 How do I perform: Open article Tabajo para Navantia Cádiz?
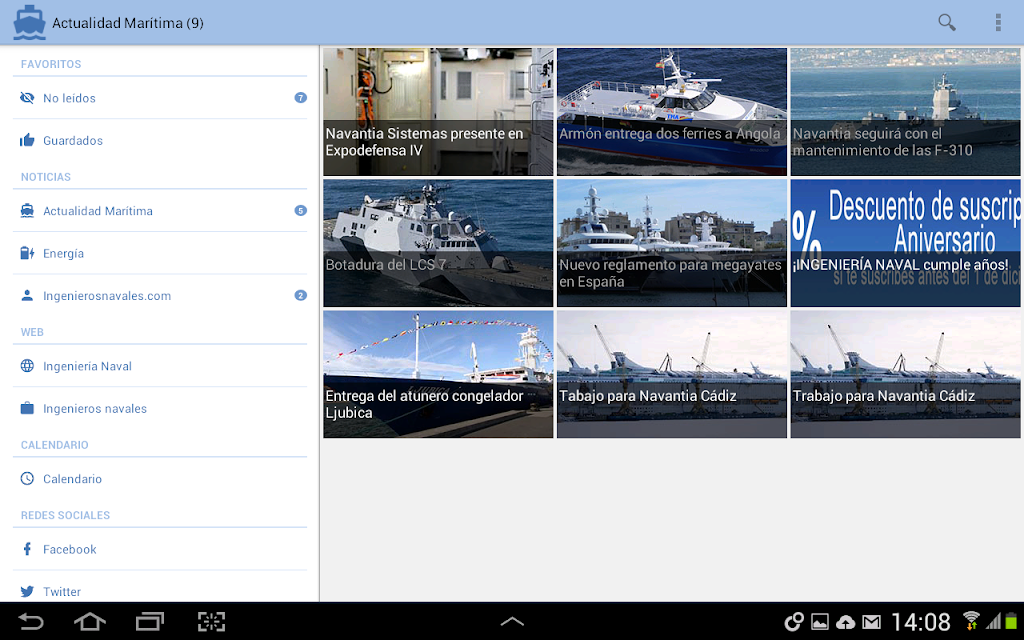672,374
